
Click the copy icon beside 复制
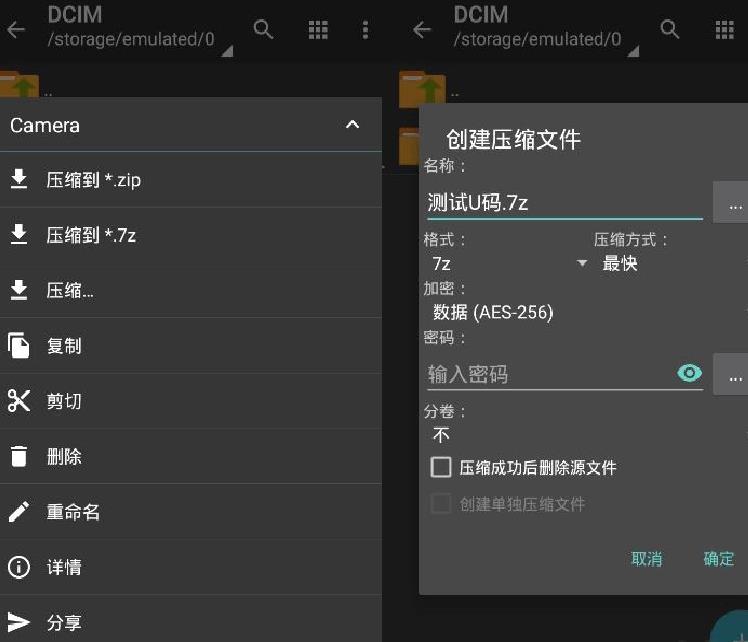coord(19,345)
